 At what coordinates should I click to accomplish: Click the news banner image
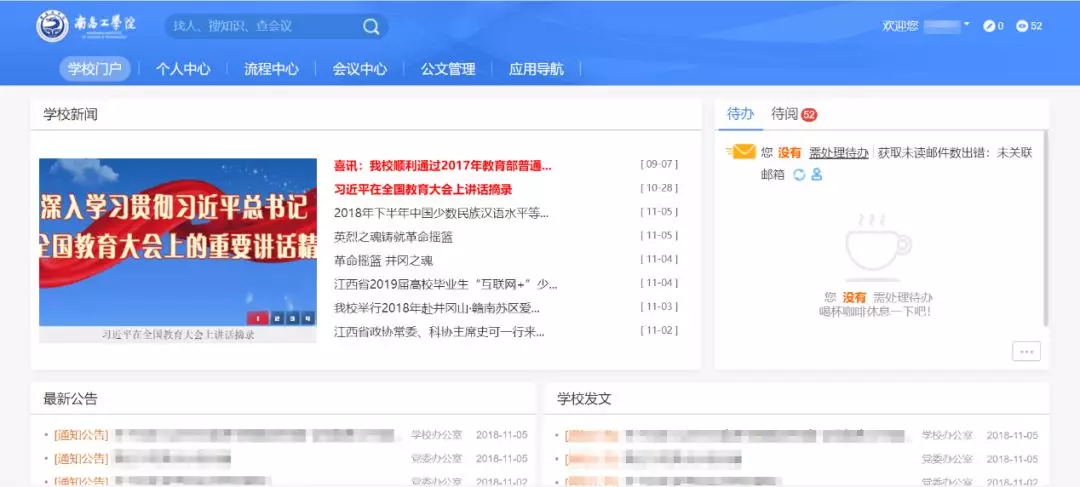click(178, 242)
